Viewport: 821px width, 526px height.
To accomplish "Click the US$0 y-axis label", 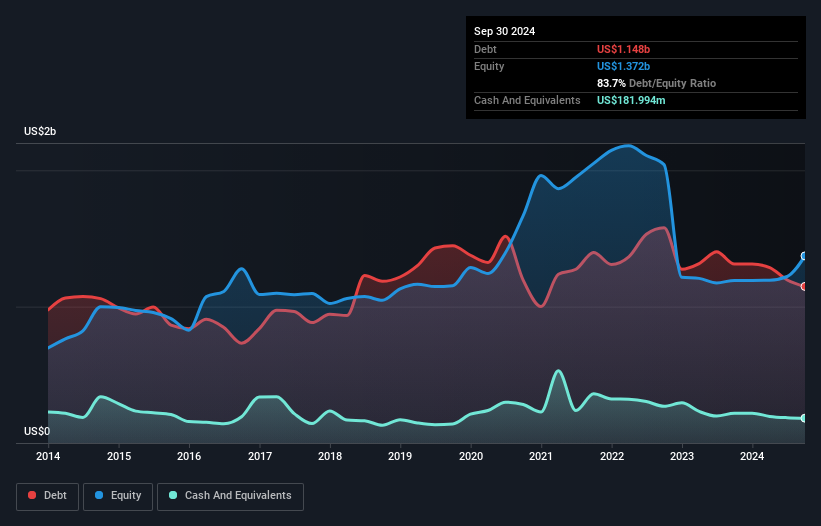I will [37, 431].
